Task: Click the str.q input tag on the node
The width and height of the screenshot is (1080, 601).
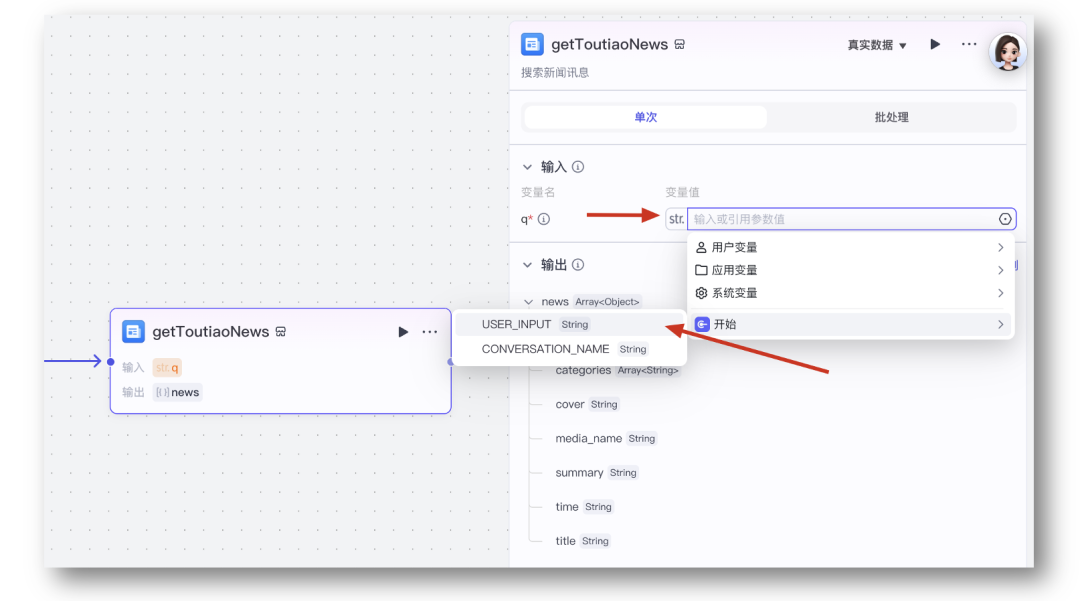Action: coord(167,368)
